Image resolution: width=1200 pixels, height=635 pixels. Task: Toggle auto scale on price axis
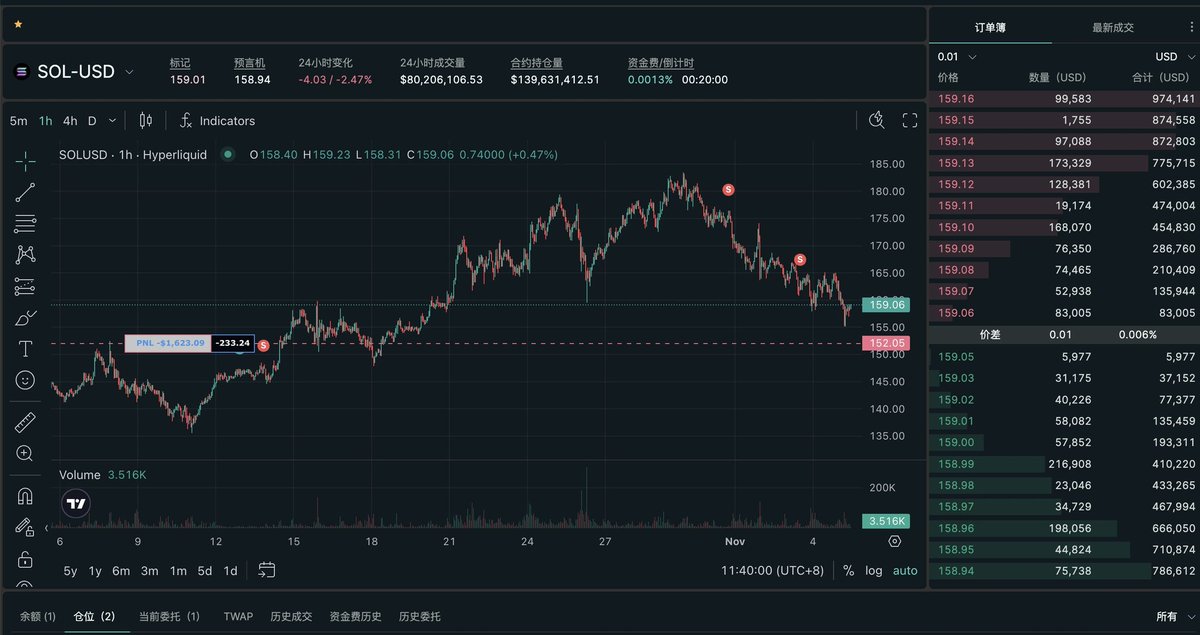click(905, 571)
